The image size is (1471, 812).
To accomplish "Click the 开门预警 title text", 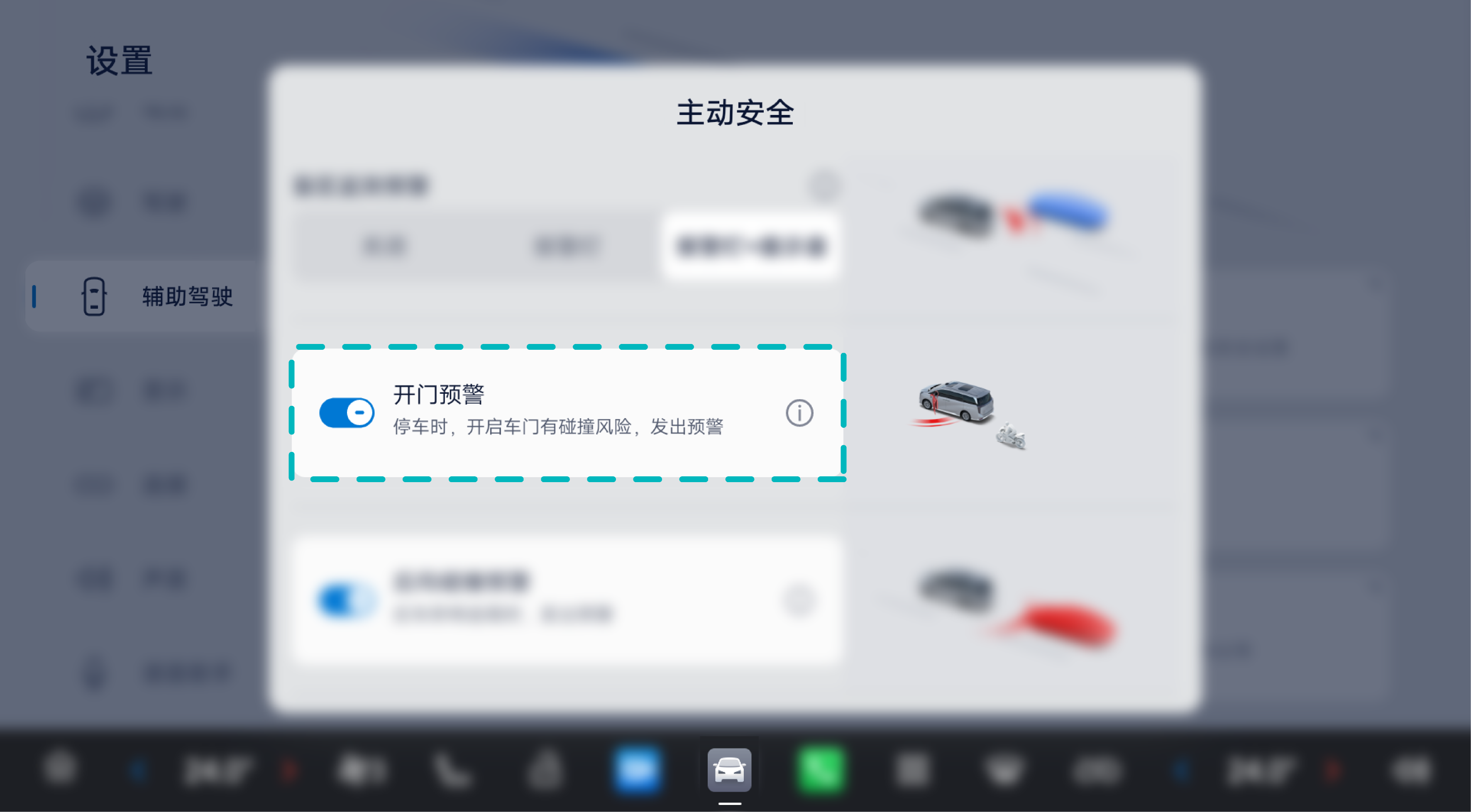I will [439, 395].
